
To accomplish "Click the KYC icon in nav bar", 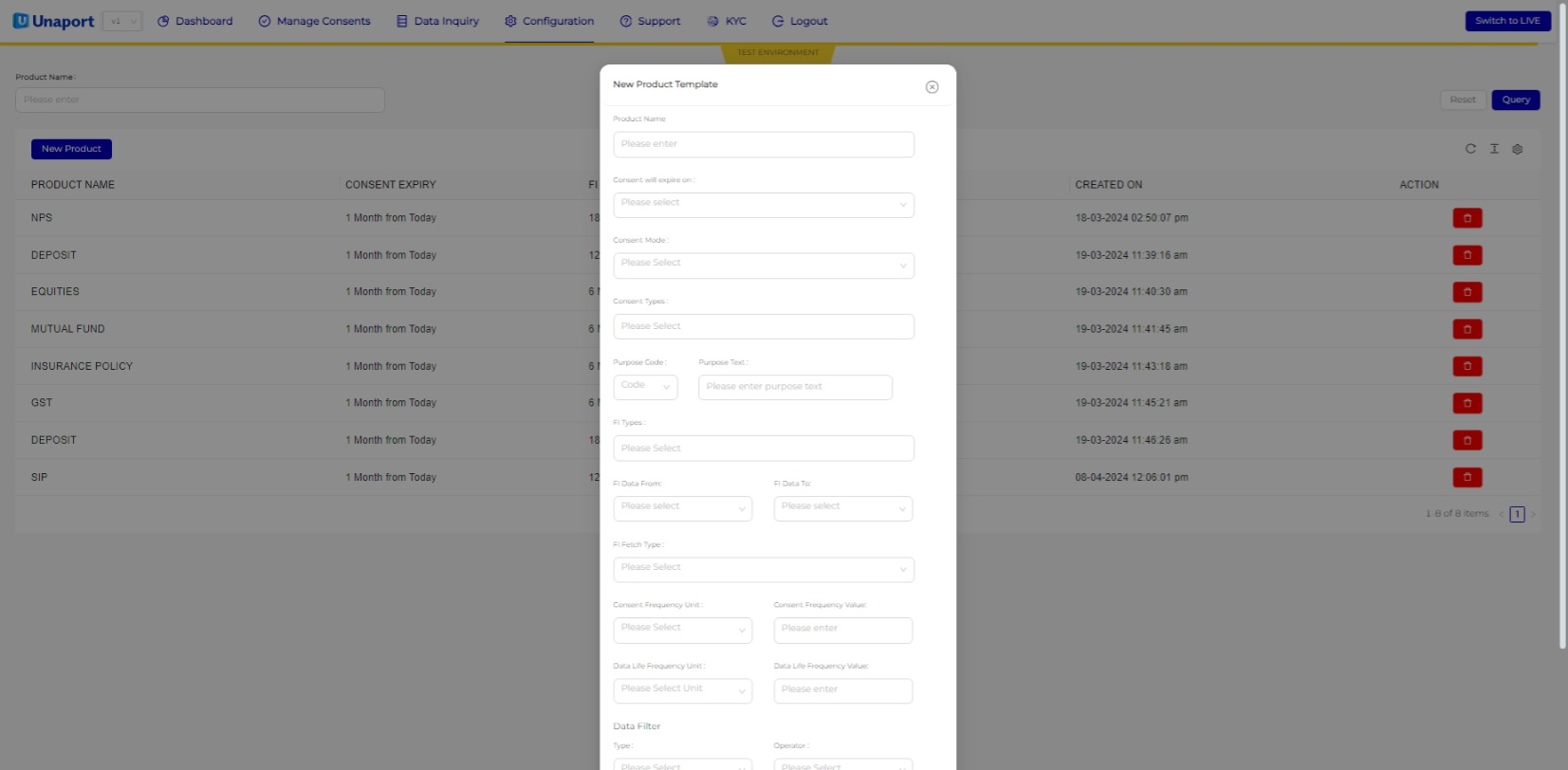I will point(712,21).
